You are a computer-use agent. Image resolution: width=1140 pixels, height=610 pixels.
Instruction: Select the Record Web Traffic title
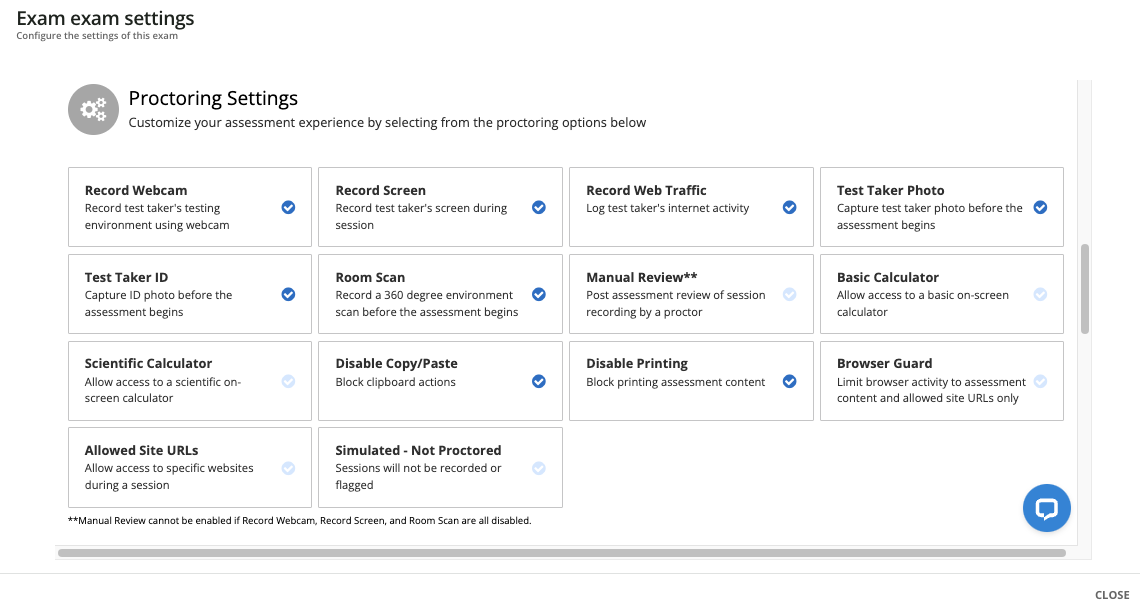(x=646, y=190)
